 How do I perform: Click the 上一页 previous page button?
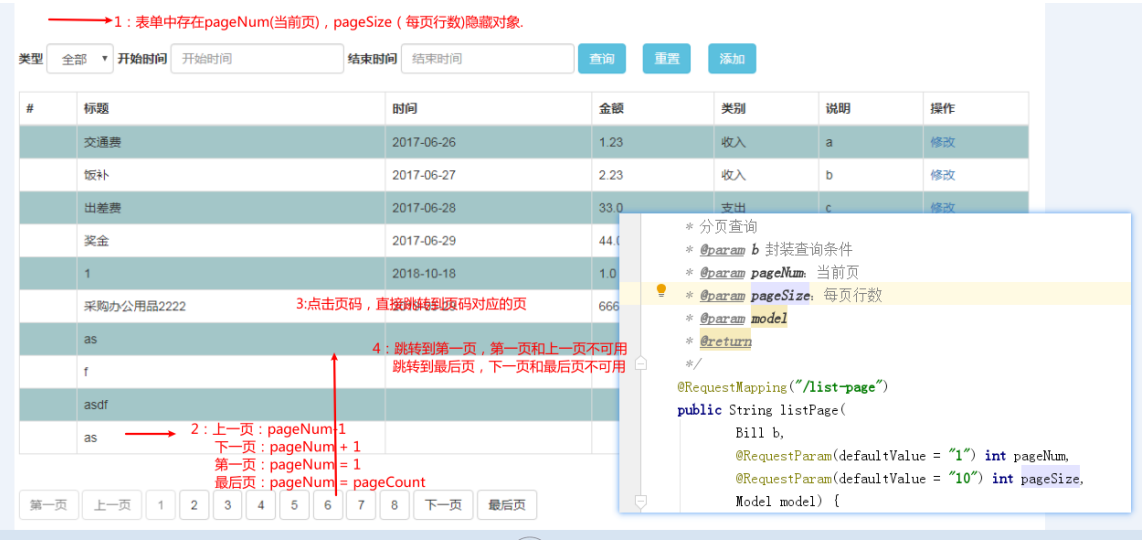(x=112, y=505)
